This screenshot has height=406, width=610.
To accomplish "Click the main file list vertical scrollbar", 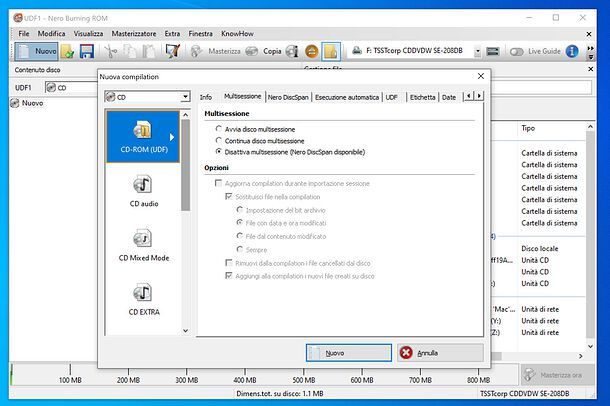I will click(x=590, y=236).
